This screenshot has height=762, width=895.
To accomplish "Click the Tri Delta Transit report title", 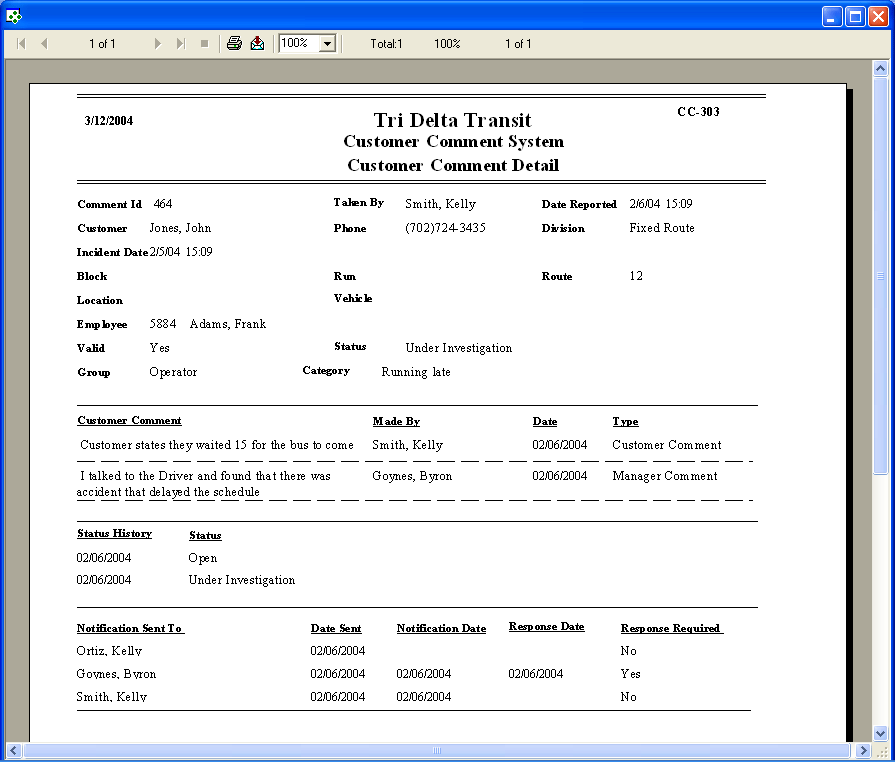I will (x=452, y=120).
